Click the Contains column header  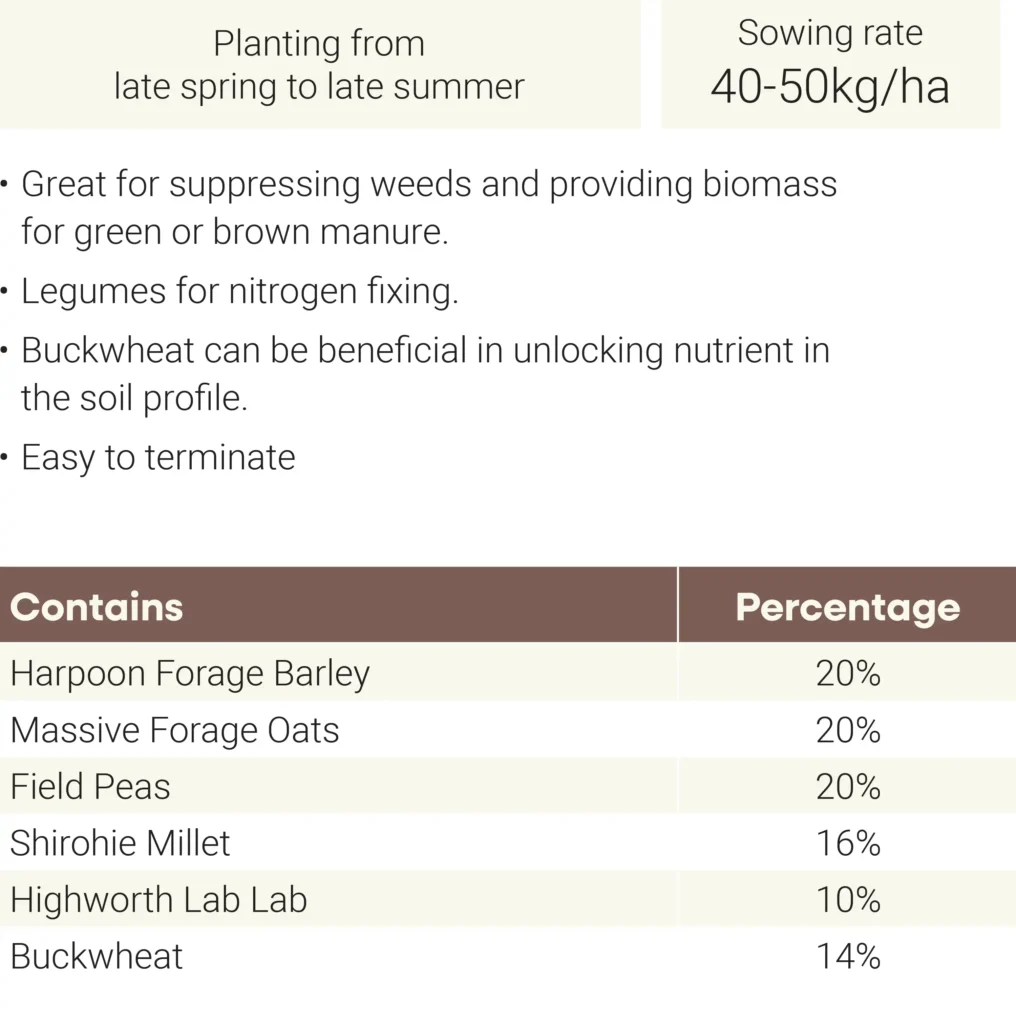tap(97, 607)
